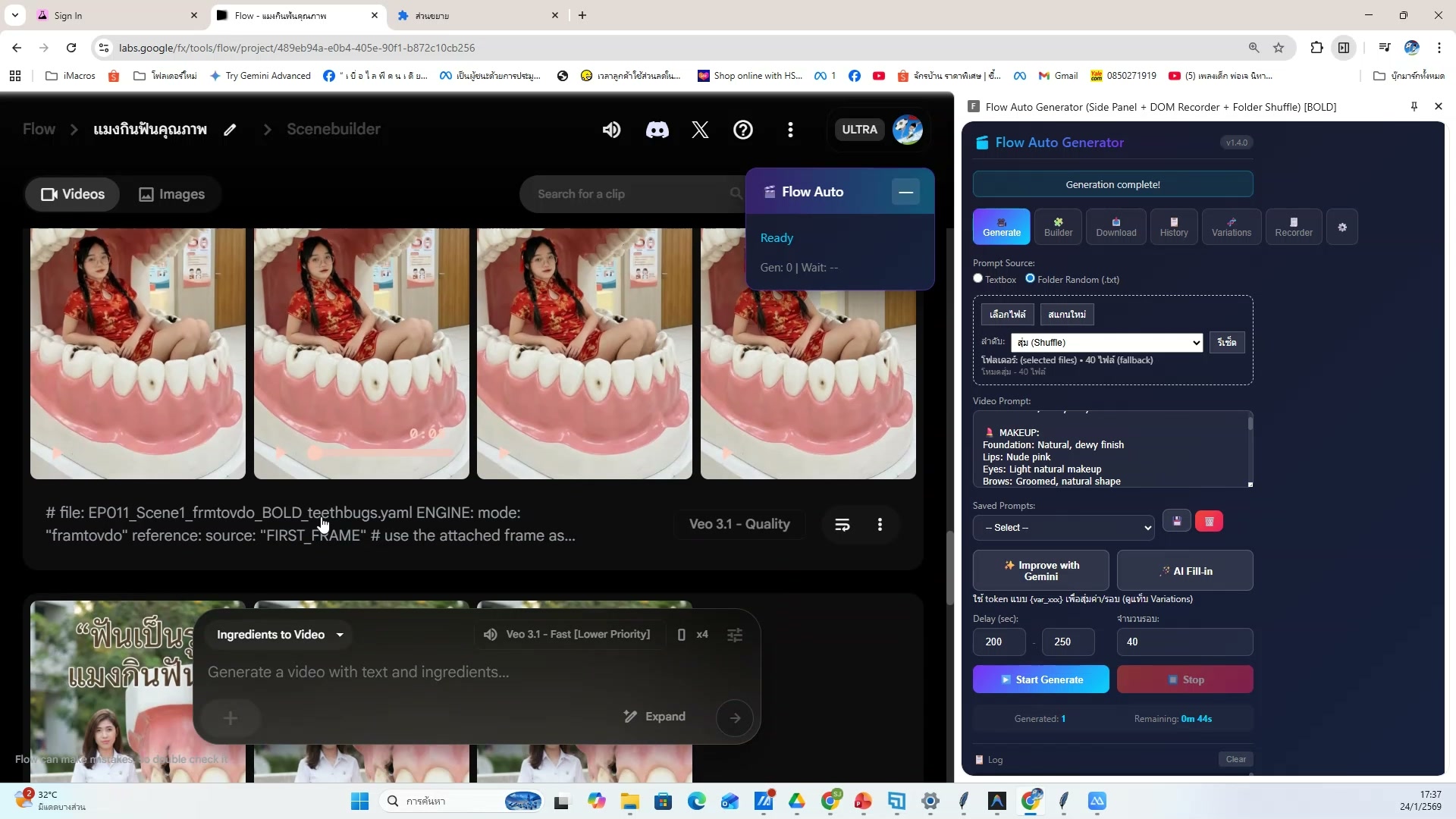Open the History tab in side panel
The image size is (1456, 819).
click(1173, 227)
